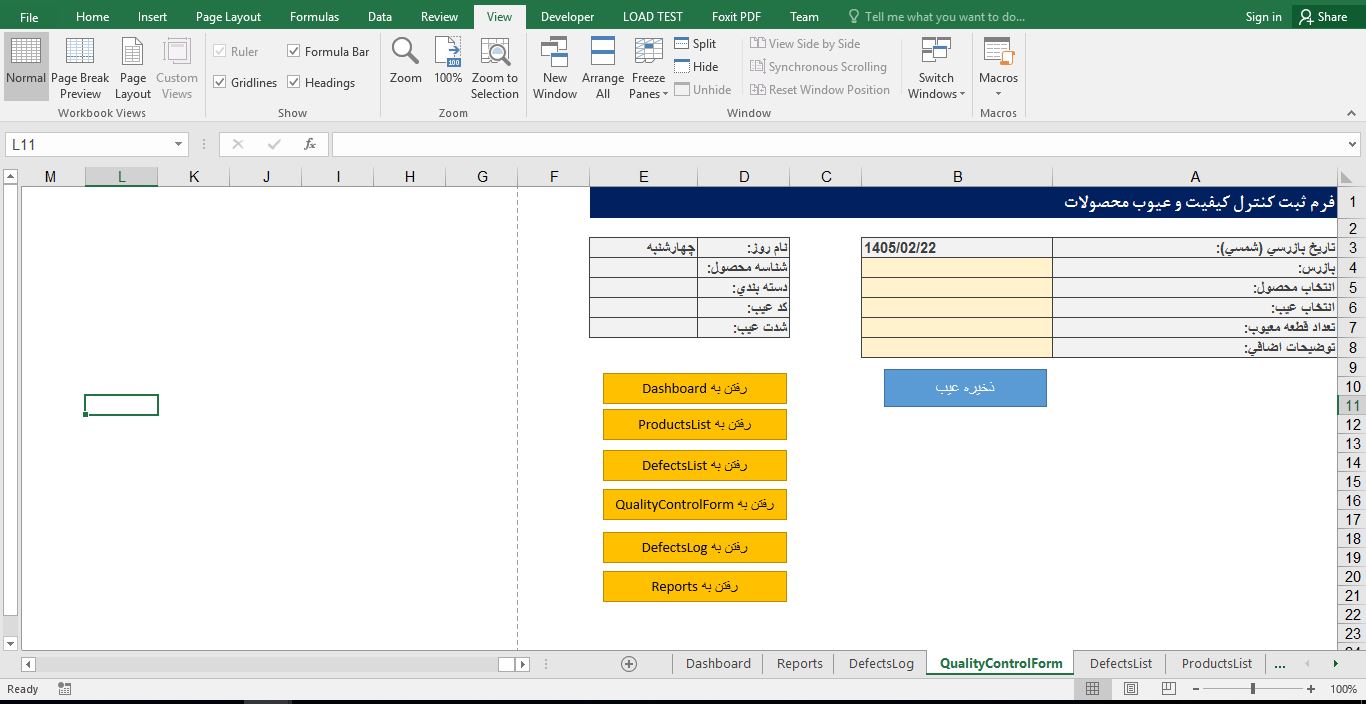Screen dimensions: 1366x704
Task: Click Arrange All windows
Action: [x=603, y=67]
